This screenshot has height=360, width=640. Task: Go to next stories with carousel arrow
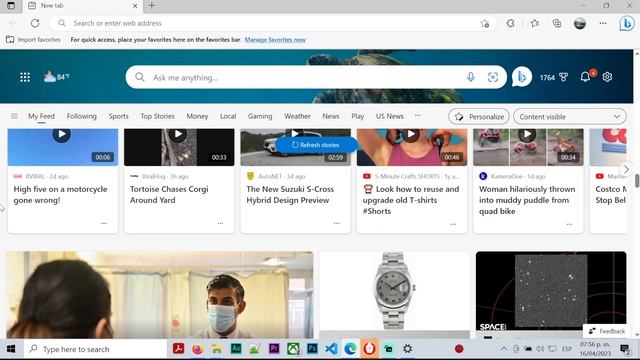point(626,169)
